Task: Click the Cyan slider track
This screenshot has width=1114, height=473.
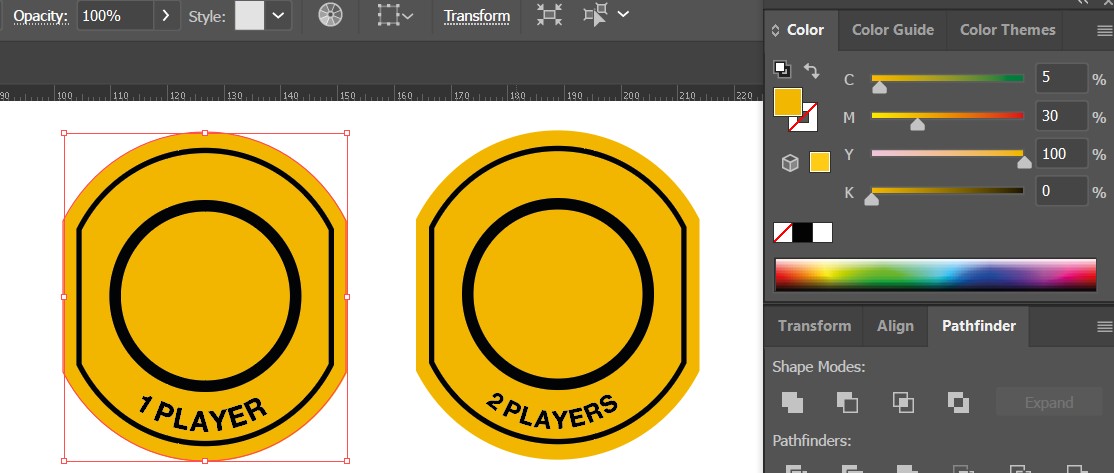Action: pyautogui.click(x=948, y=78)
